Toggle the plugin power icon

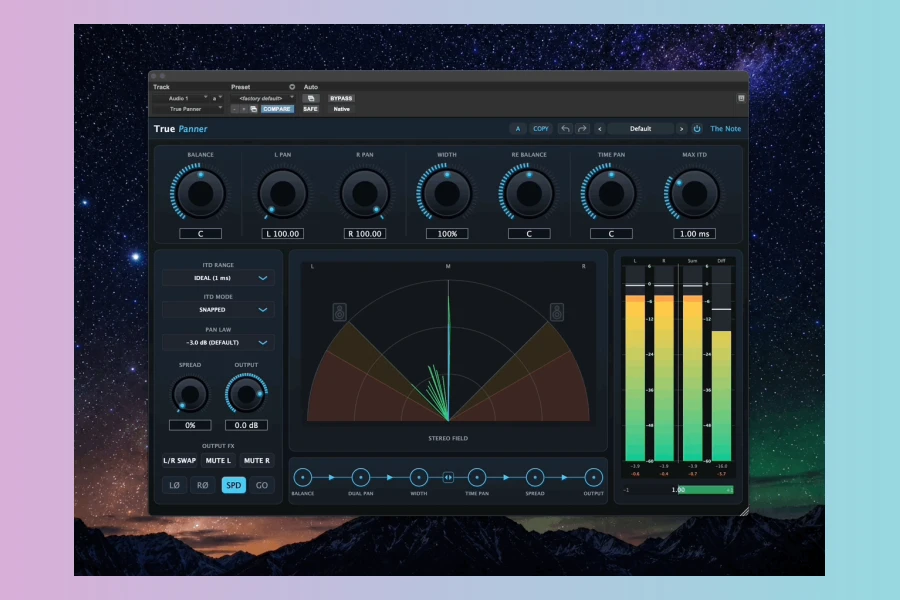(x=697, y=129)
